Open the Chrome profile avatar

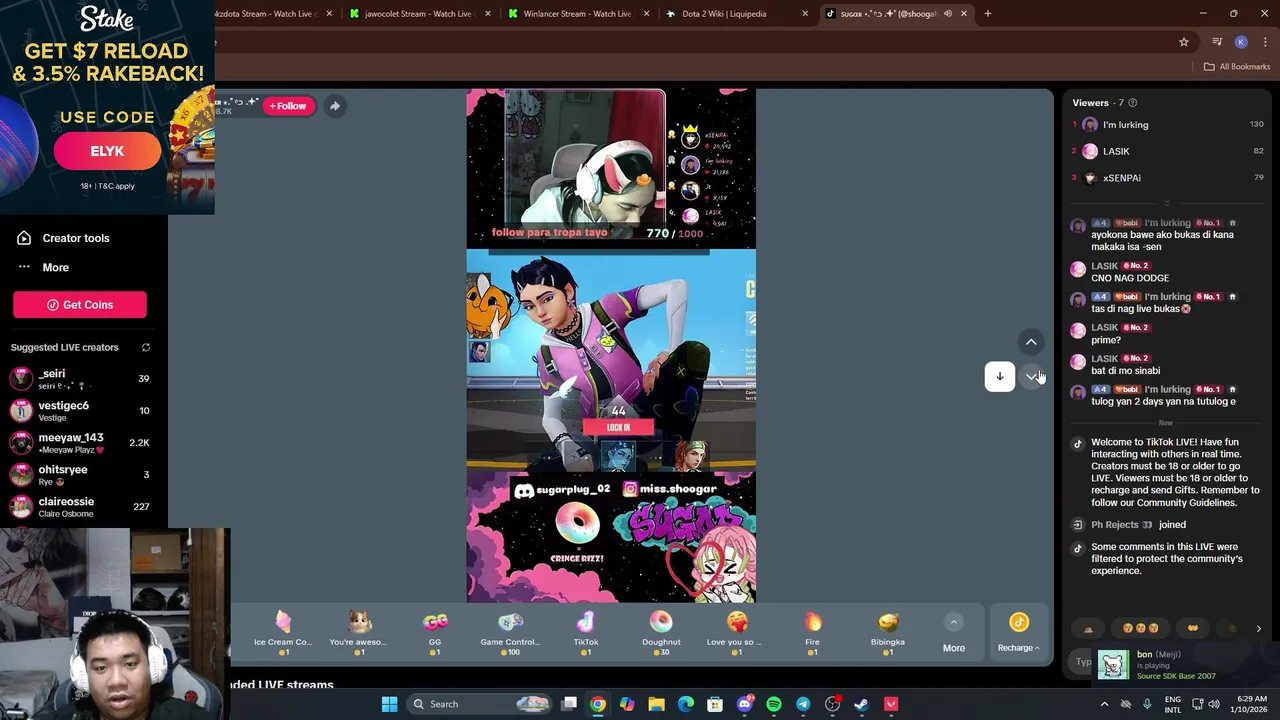coord(1241,42)
